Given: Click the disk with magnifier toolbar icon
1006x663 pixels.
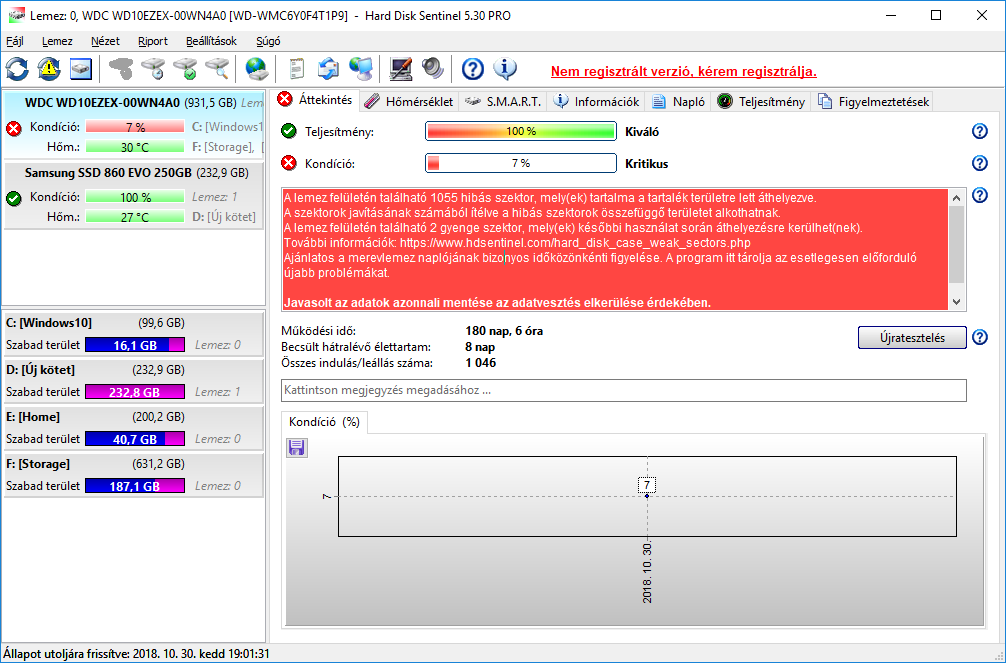Looking at the screenshot, I should point(217,69).
